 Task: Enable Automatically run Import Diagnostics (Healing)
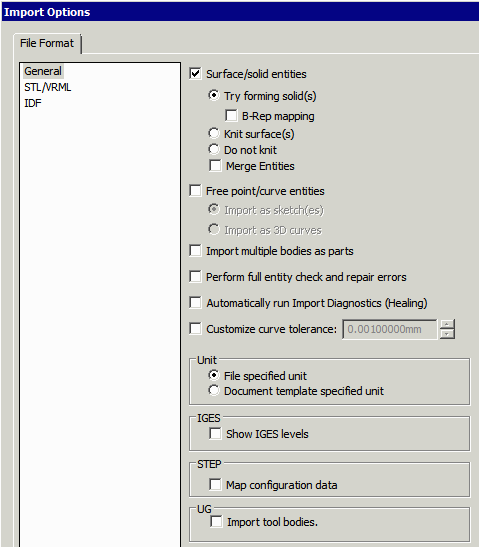(195, 302)
